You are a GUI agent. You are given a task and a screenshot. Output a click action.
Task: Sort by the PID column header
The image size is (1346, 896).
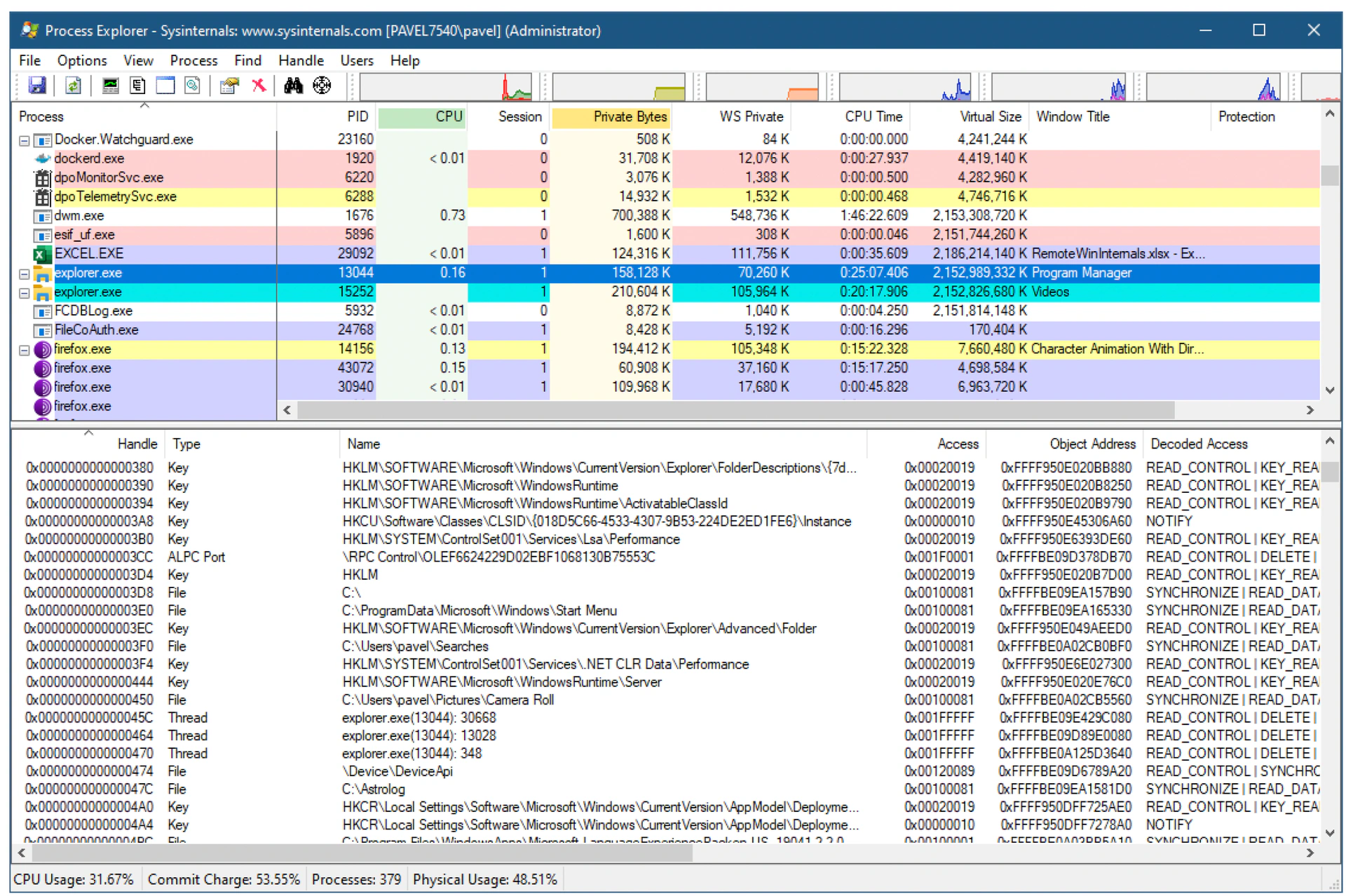327,116
